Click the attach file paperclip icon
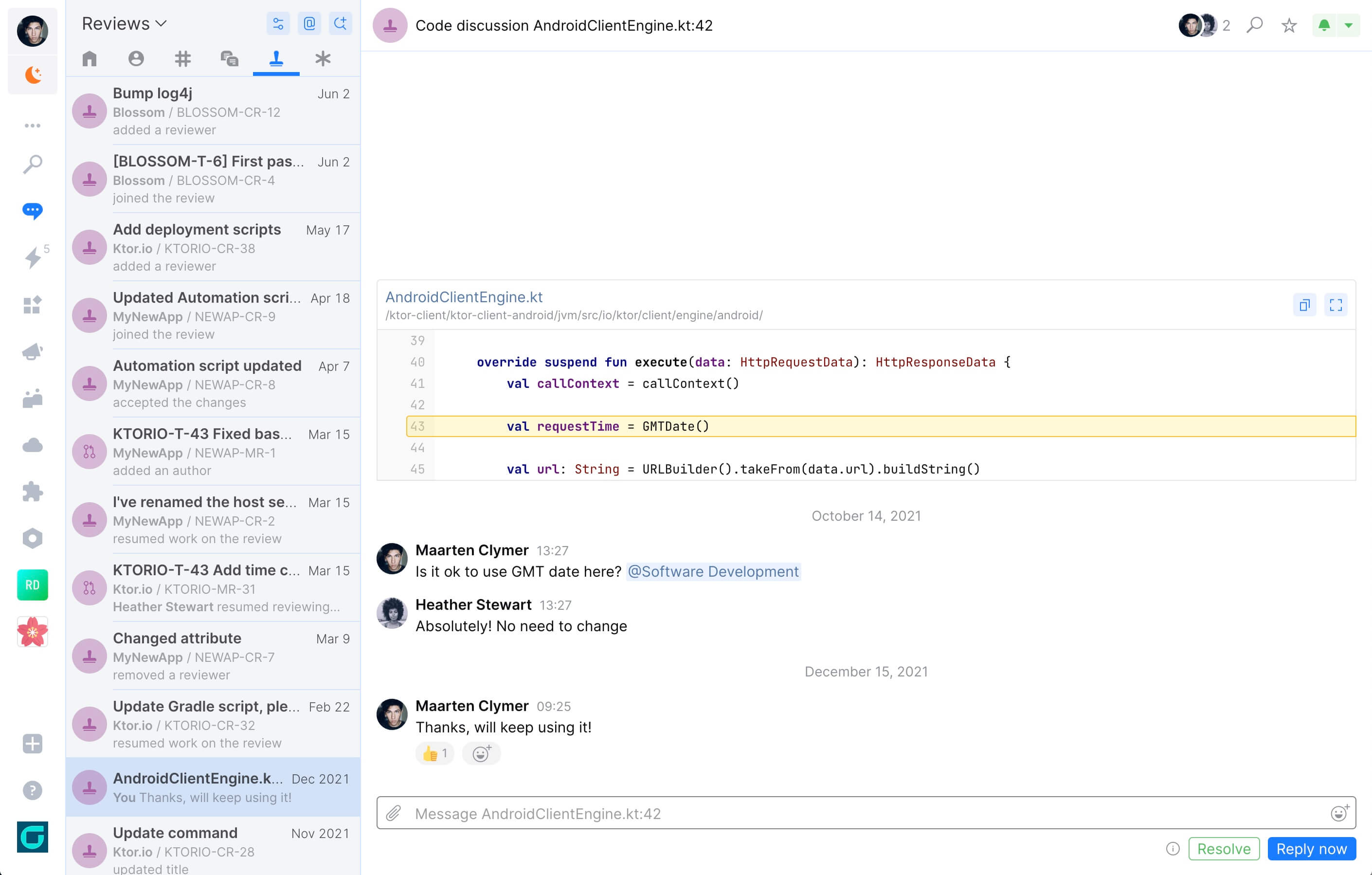Image resolution: width=1372 pixels, height=875 pixels. pos(393,813)
